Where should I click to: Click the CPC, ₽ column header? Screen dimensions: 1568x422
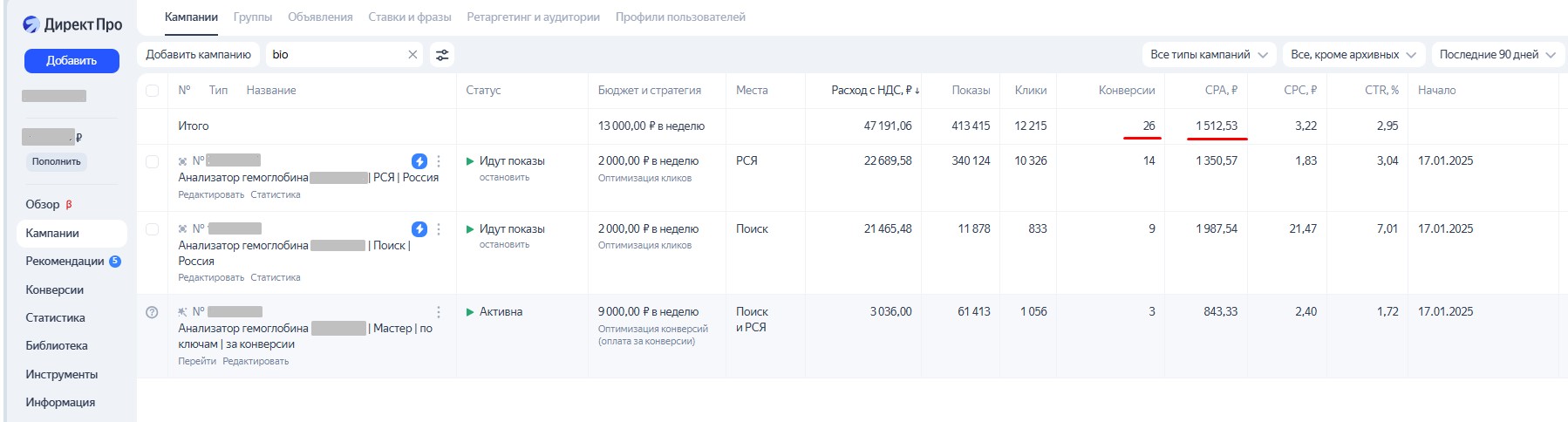(1300, 91)
